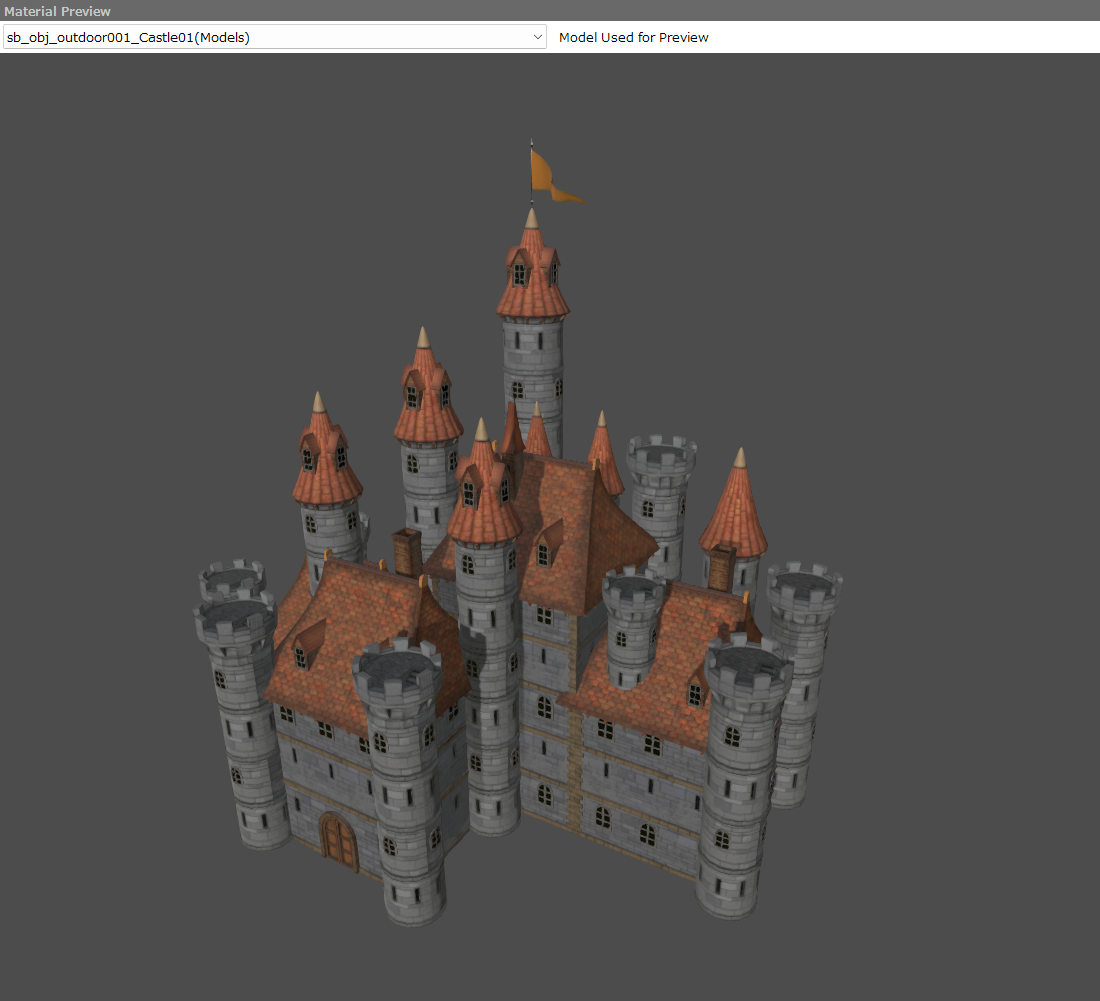1100x1001 pixels.
Task: Click the wooden arched castle door
Action: click(339, 840)
